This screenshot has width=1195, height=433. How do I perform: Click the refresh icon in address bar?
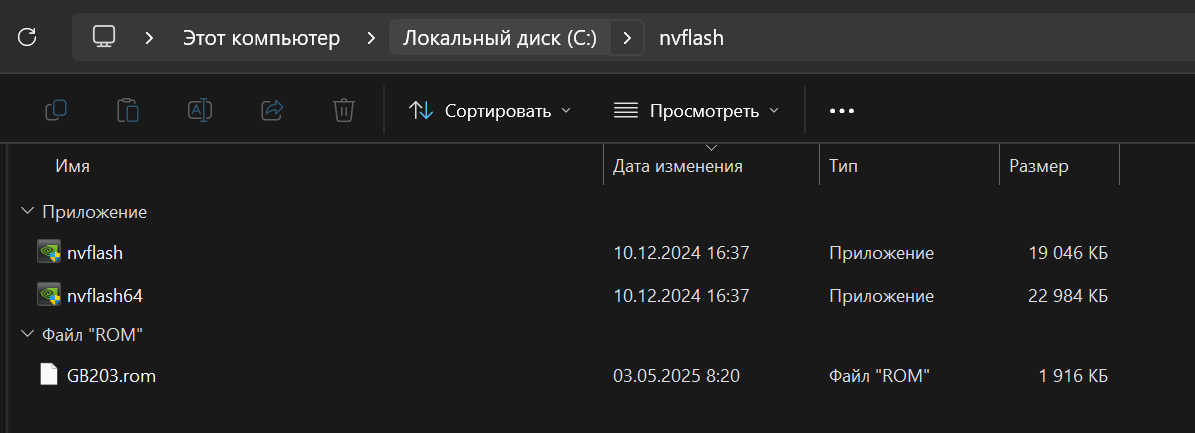(x=27, y=38)
